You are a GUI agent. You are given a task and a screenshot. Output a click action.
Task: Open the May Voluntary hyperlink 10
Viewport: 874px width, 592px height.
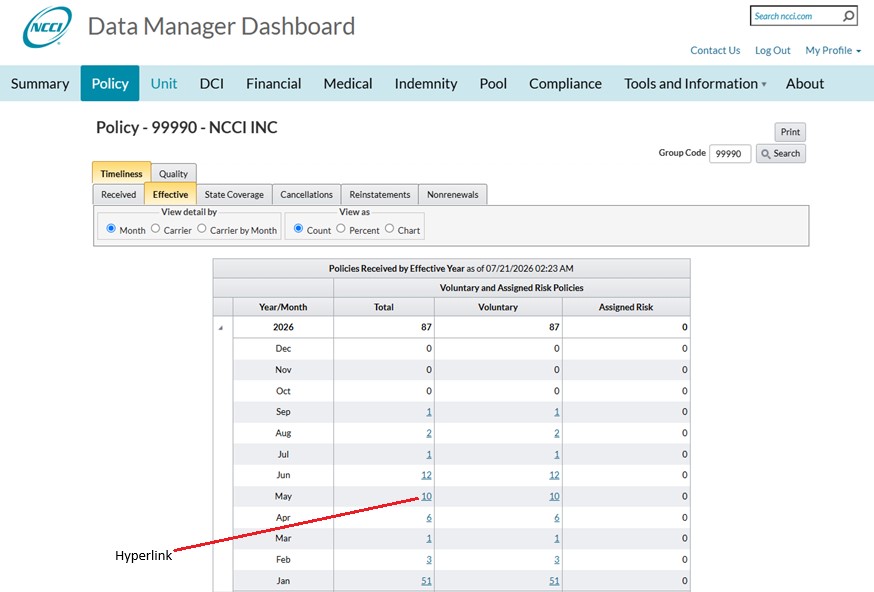[554, 496]
